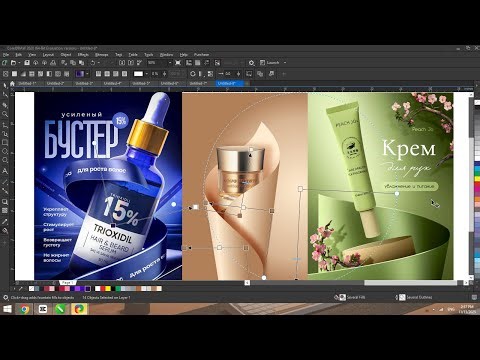Select the Pick tool in the toolbox
This screenshot has height=360, width=480.
click(x=5, y=86)
